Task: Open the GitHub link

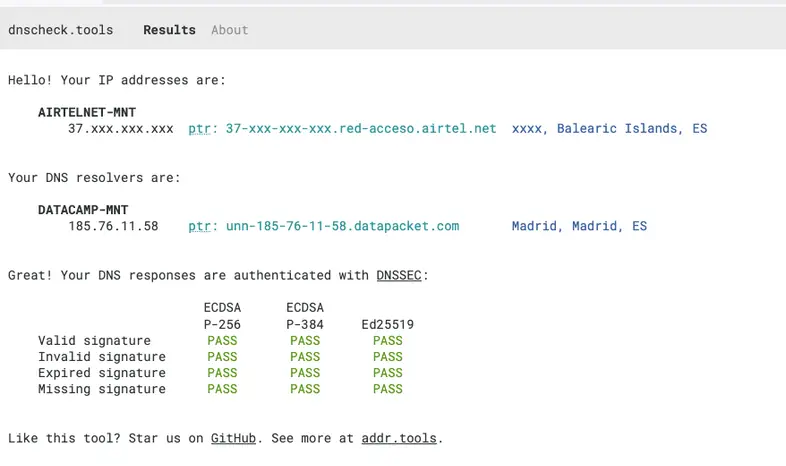Action: [233, 438]
